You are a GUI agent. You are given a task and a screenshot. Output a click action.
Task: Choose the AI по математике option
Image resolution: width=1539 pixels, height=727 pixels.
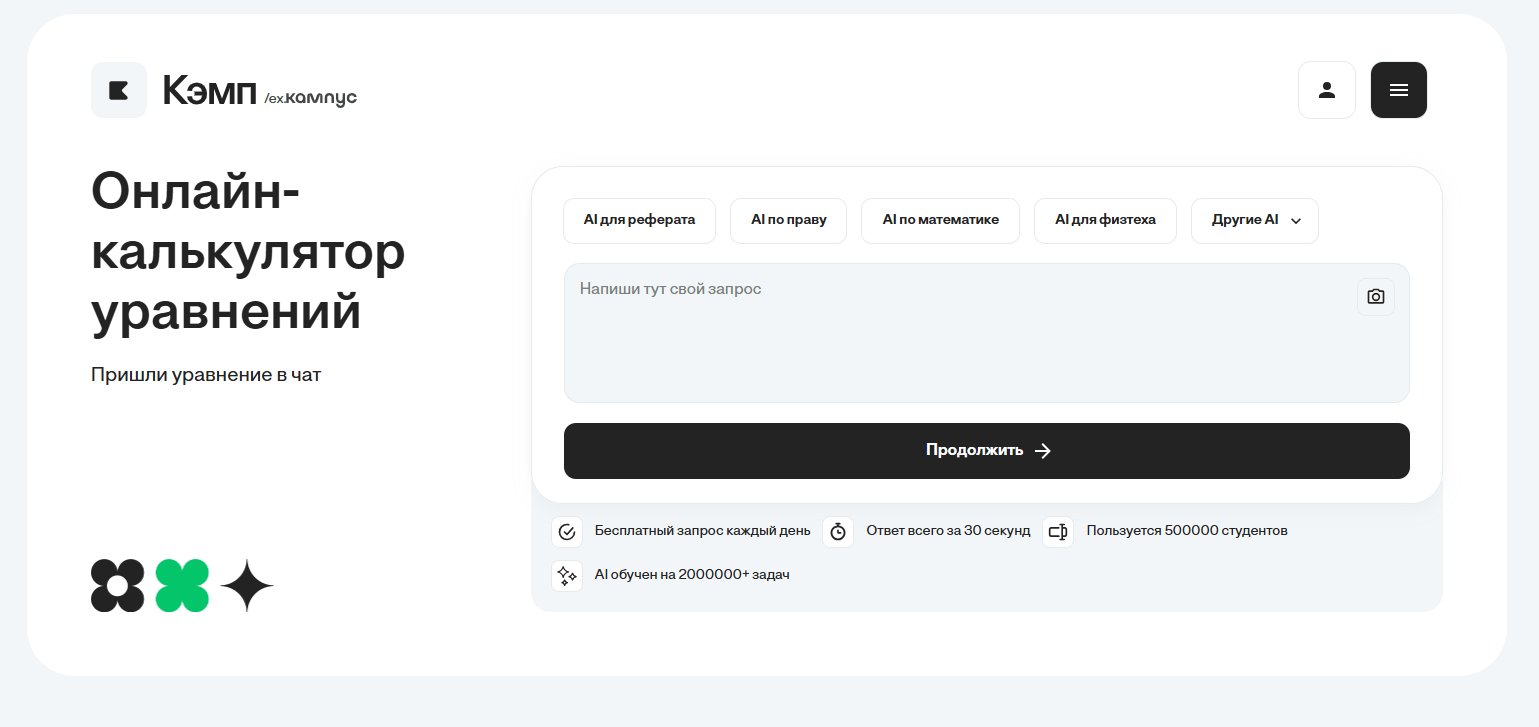(x=940, y=220)
